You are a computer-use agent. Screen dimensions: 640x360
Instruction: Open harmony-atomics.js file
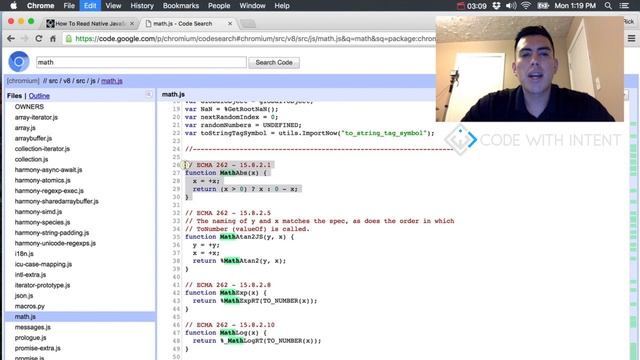(42, 180)
